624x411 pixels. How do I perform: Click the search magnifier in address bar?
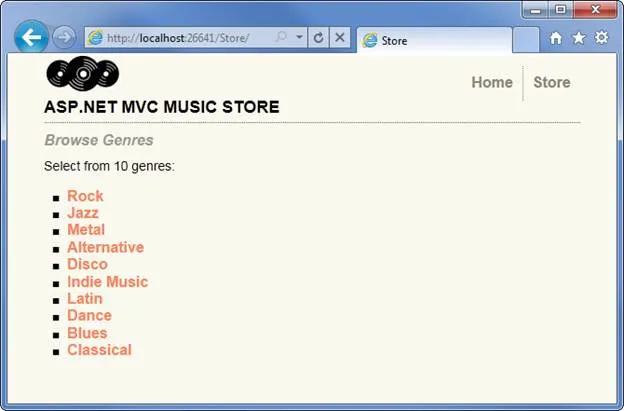click(281, 37)
